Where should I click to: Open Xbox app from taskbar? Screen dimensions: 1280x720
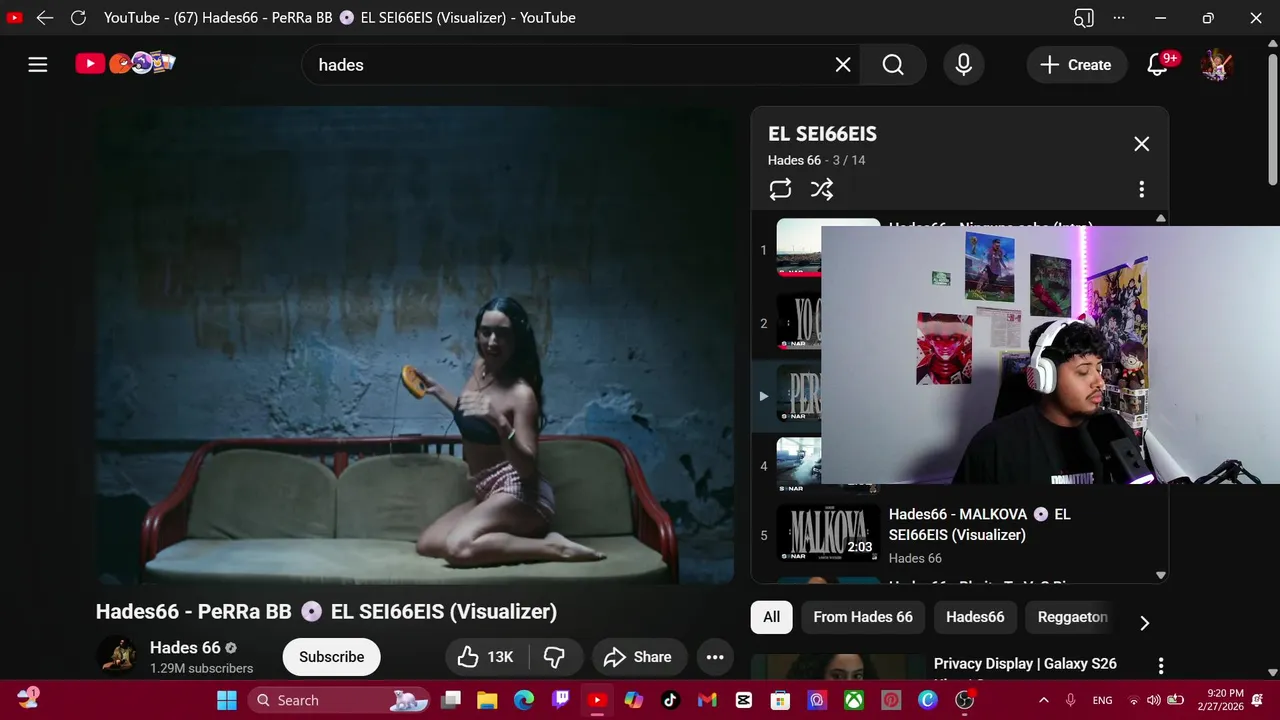click(x=853, y=700)
